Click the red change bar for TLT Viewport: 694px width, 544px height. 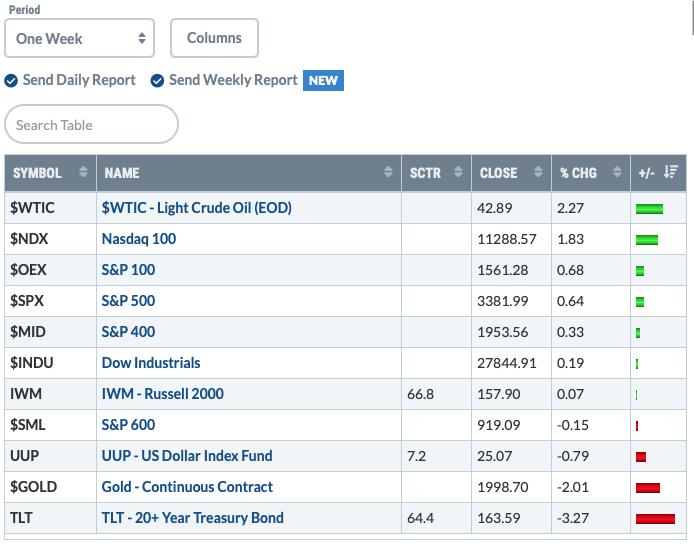[655, 519]
